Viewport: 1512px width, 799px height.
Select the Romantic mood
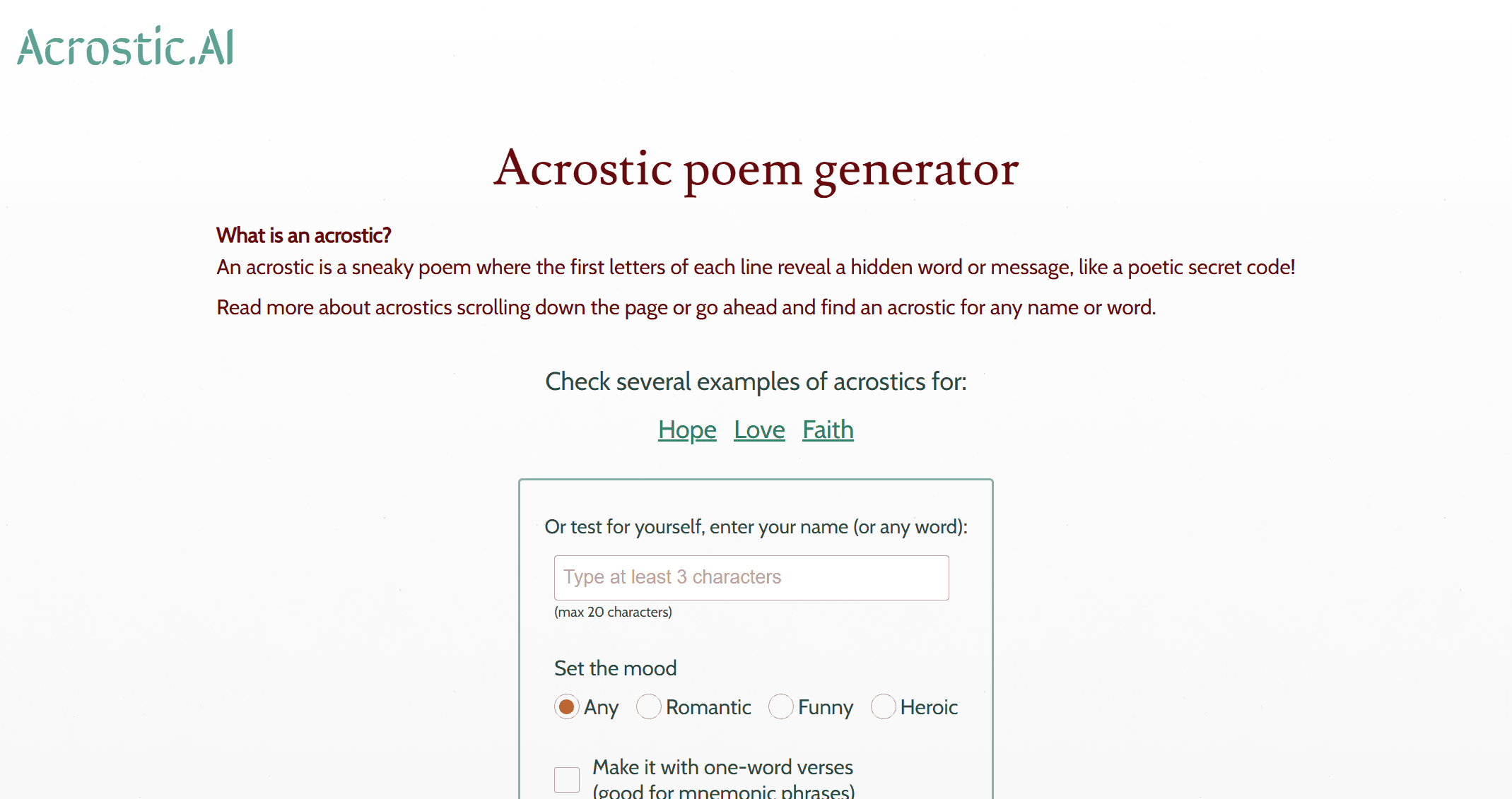click(x=648, y=706)
